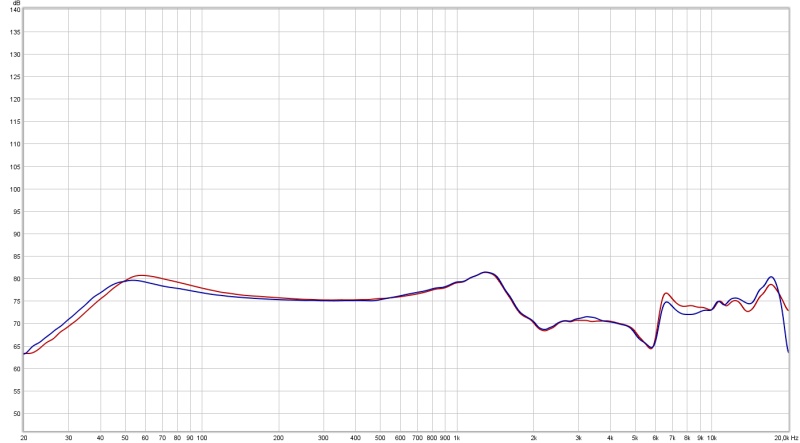
Task: Click the 2k frequency axis label
Action: point(534,438)
